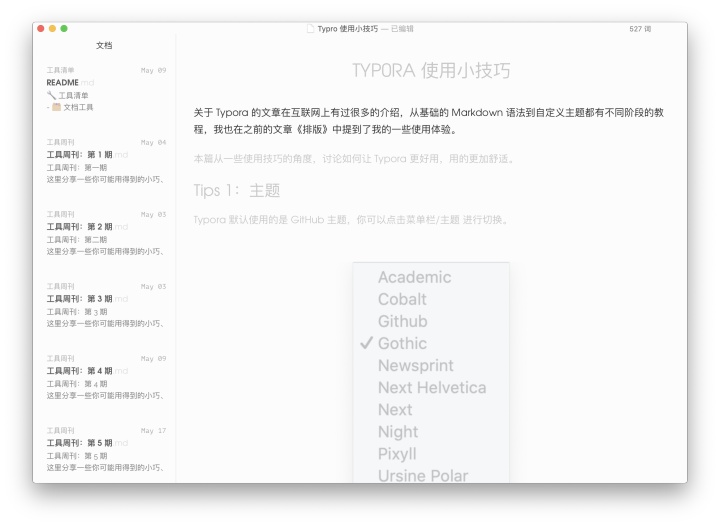Click the Tips 1: 主题 heading
The image size is (720, 526).
click(x=236, y=190)
